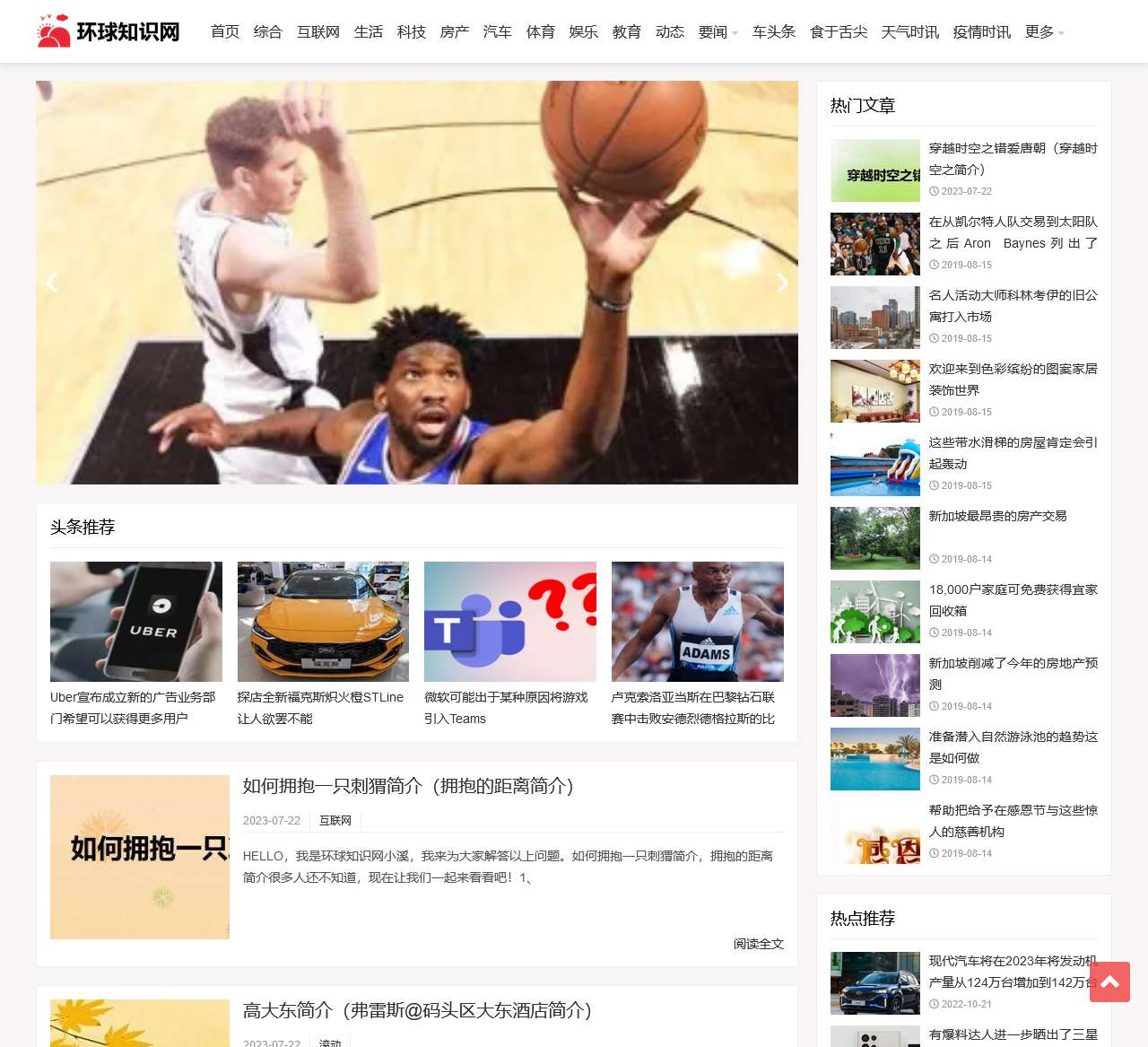Open the 科技 navigation item

[x=412, y=32]
